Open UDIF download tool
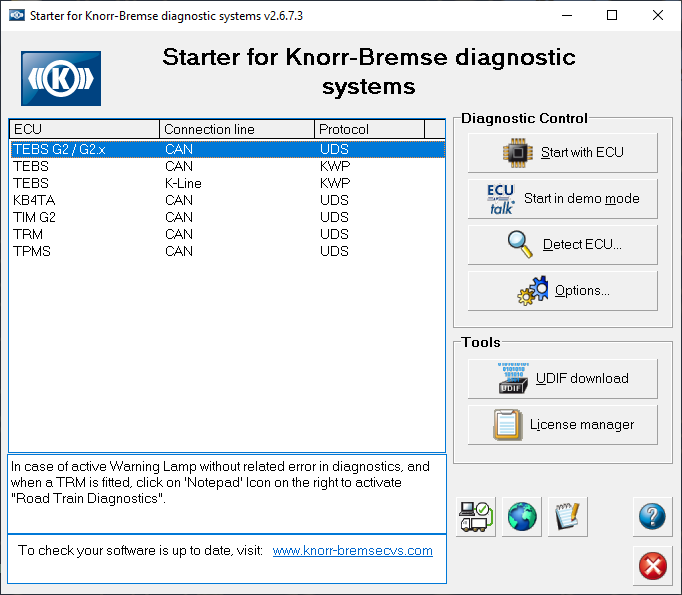Viewport: 682px width, 595px height. pos(563,379)
